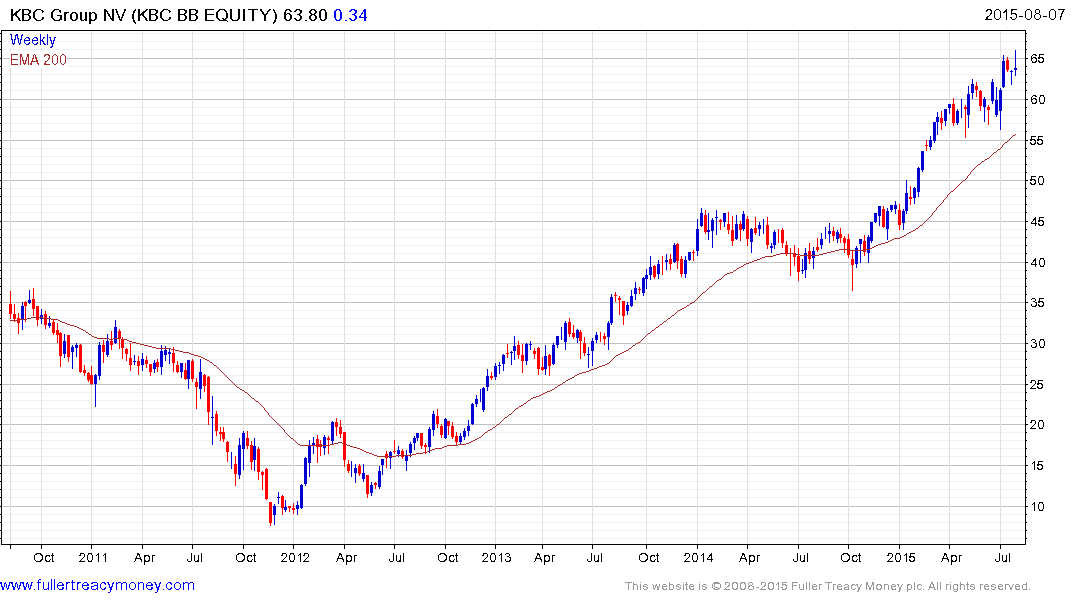
Task: Click the date 2015-08-07
Action: 1024,14
